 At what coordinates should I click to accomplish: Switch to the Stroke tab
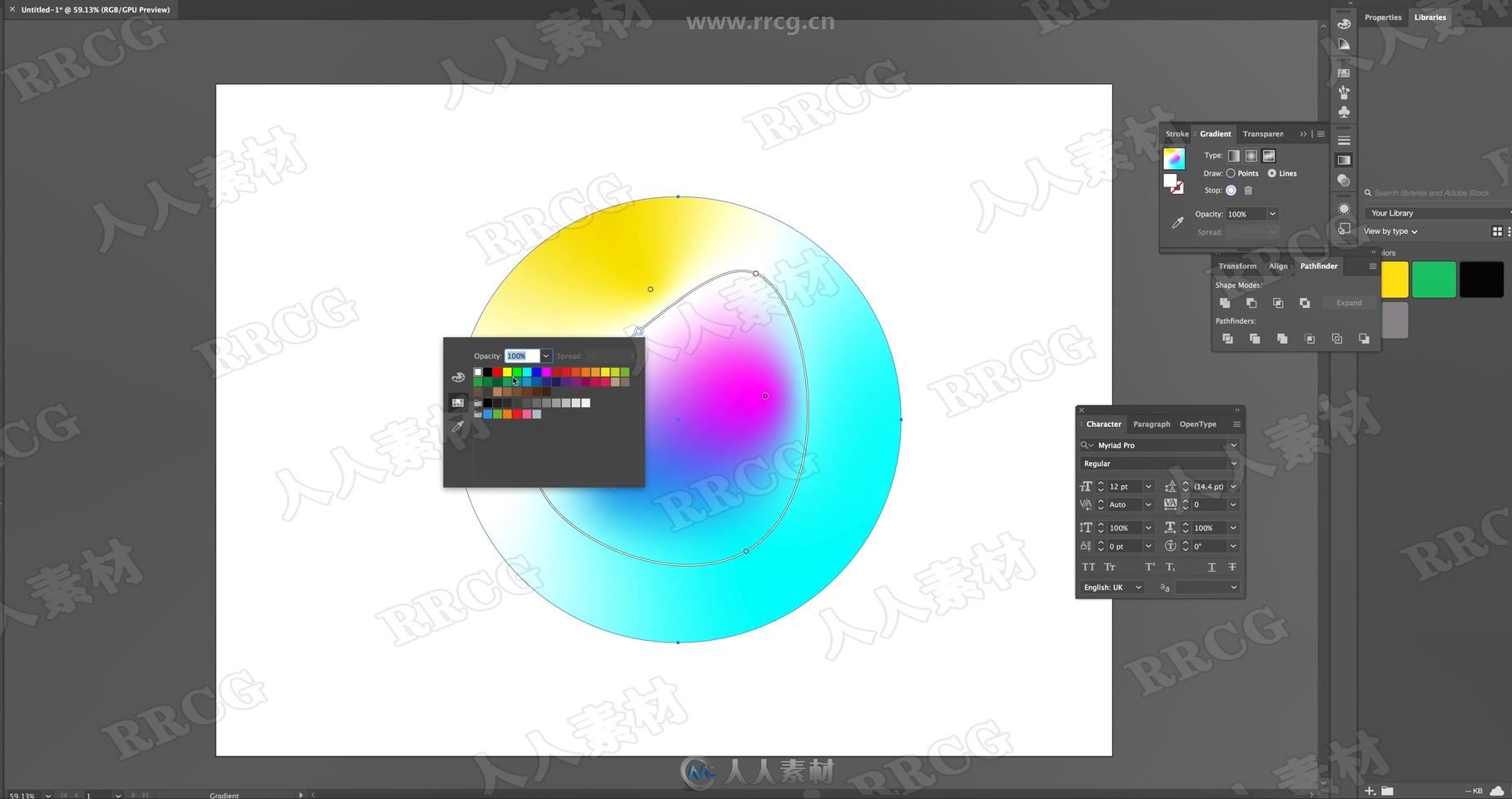click(x=1176, y=134)
